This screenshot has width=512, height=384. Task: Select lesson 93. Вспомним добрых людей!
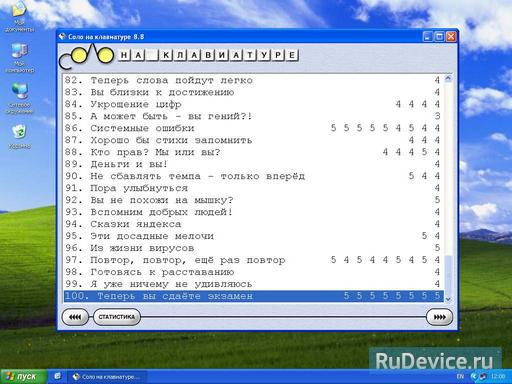point(253,212)
